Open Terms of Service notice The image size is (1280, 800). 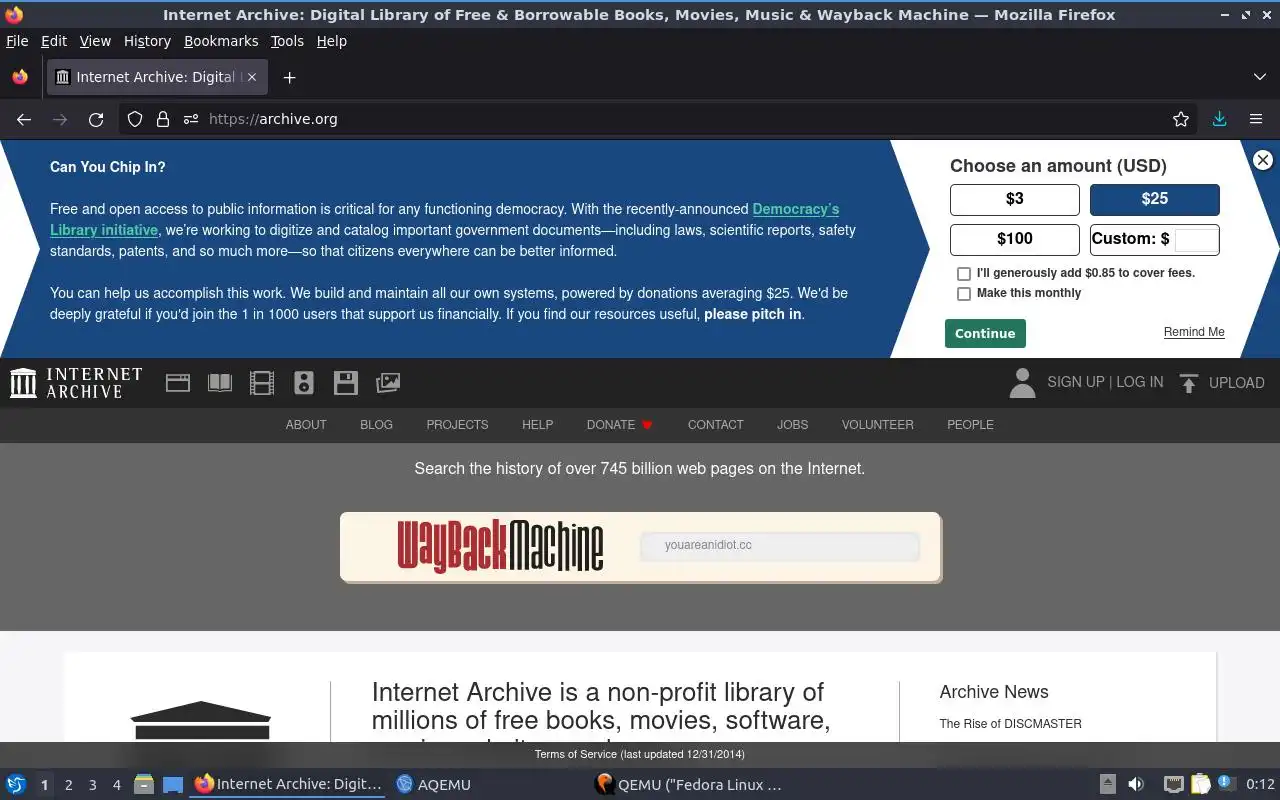coord(640,754)
